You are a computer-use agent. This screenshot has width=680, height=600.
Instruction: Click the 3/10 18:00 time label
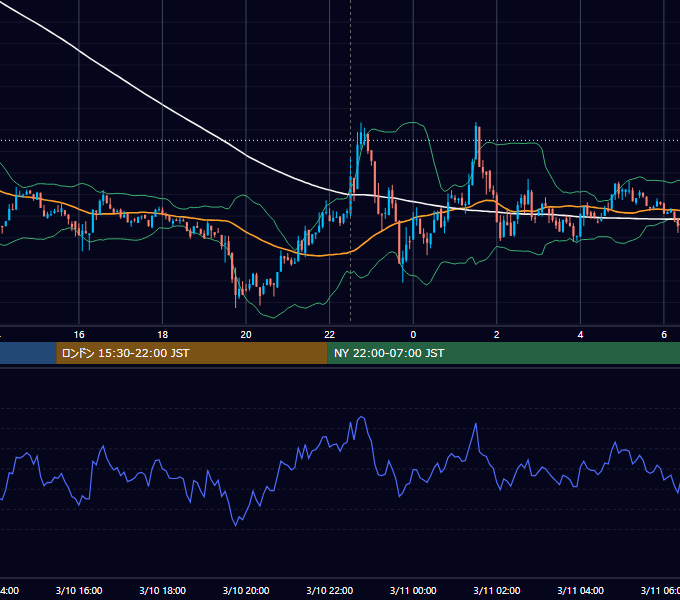(x=163, y=591)
